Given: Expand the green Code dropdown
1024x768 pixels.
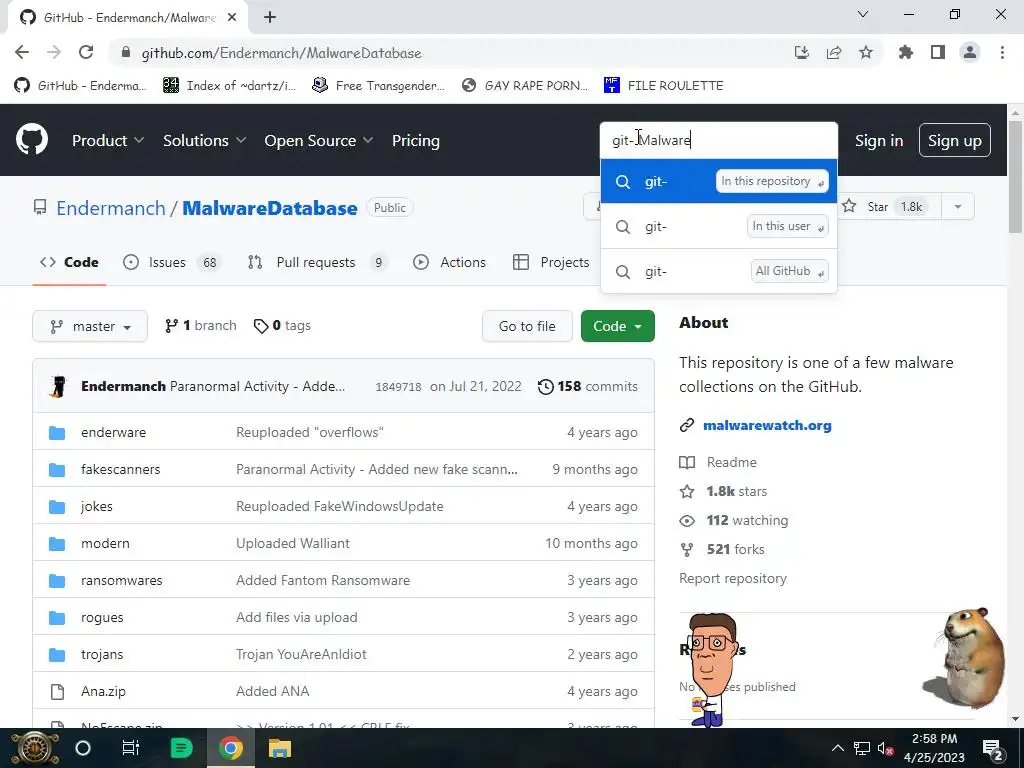Looking at the screenshot, I should [x=618, y=326].
